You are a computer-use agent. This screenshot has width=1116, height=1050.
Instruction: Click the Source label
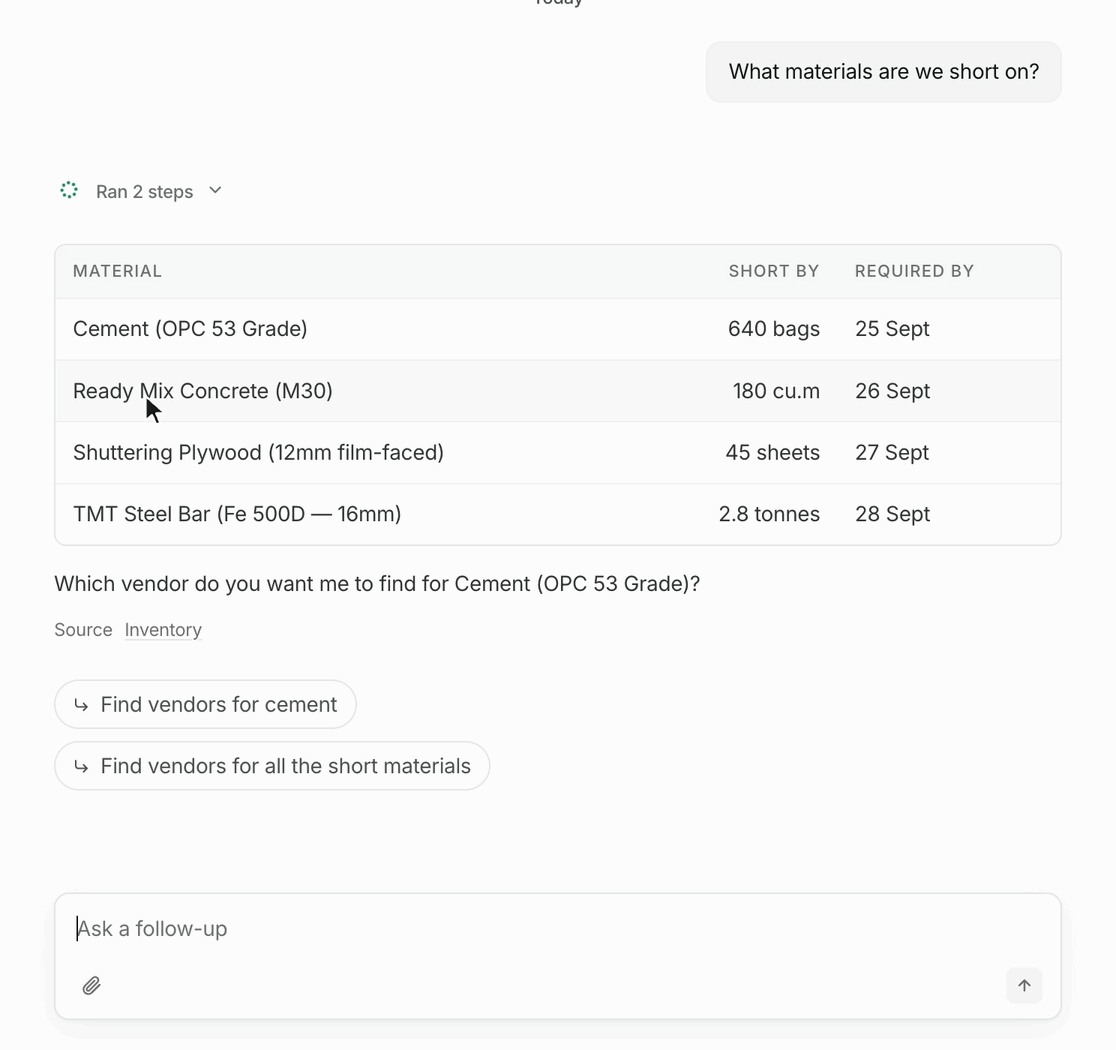83,630
